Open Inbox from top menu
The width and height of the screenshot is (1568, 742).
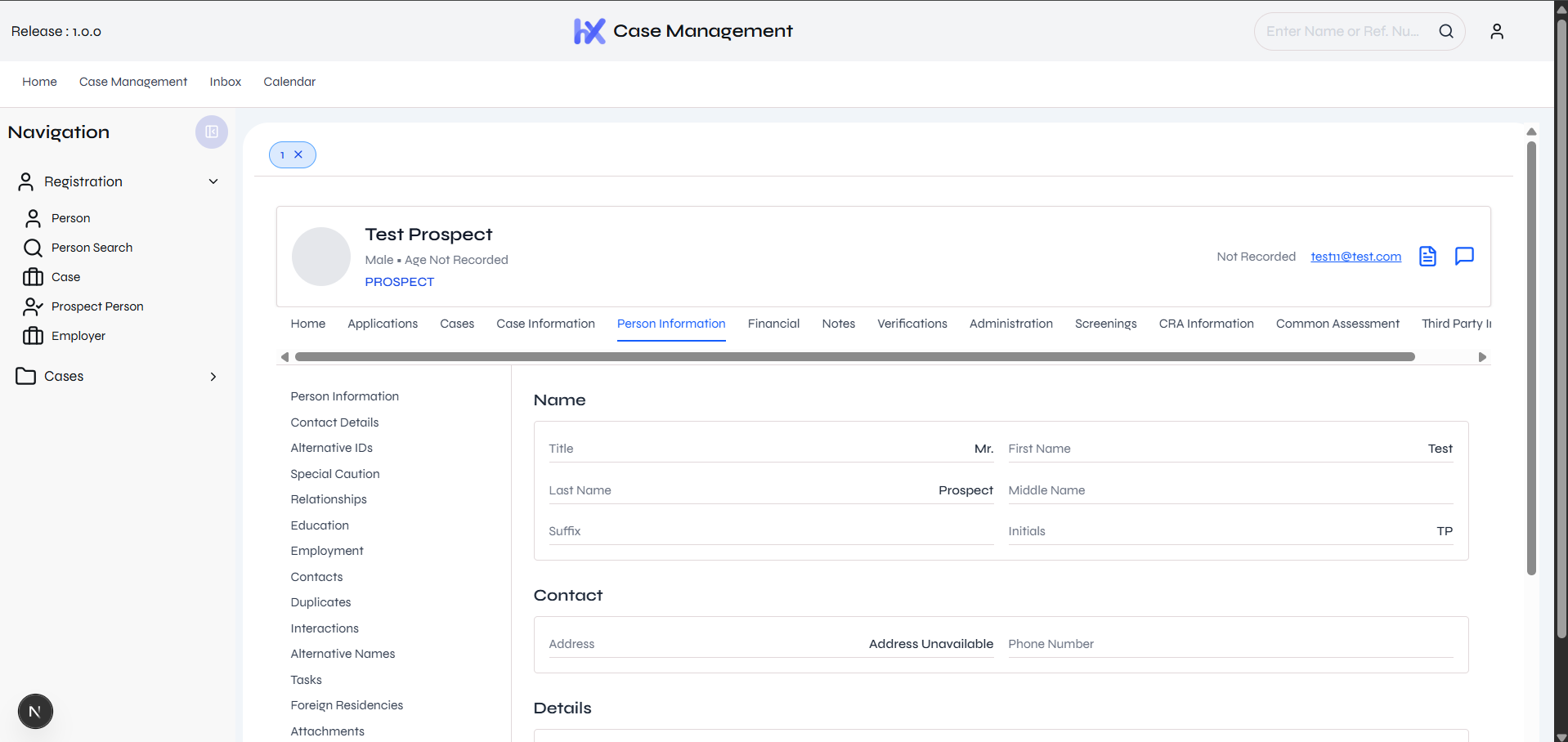pos(225,82)
